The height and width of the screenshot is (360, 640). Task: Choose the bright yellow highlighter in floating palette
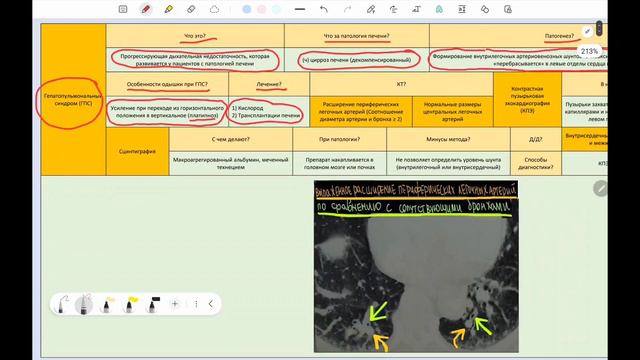[129, 305]
